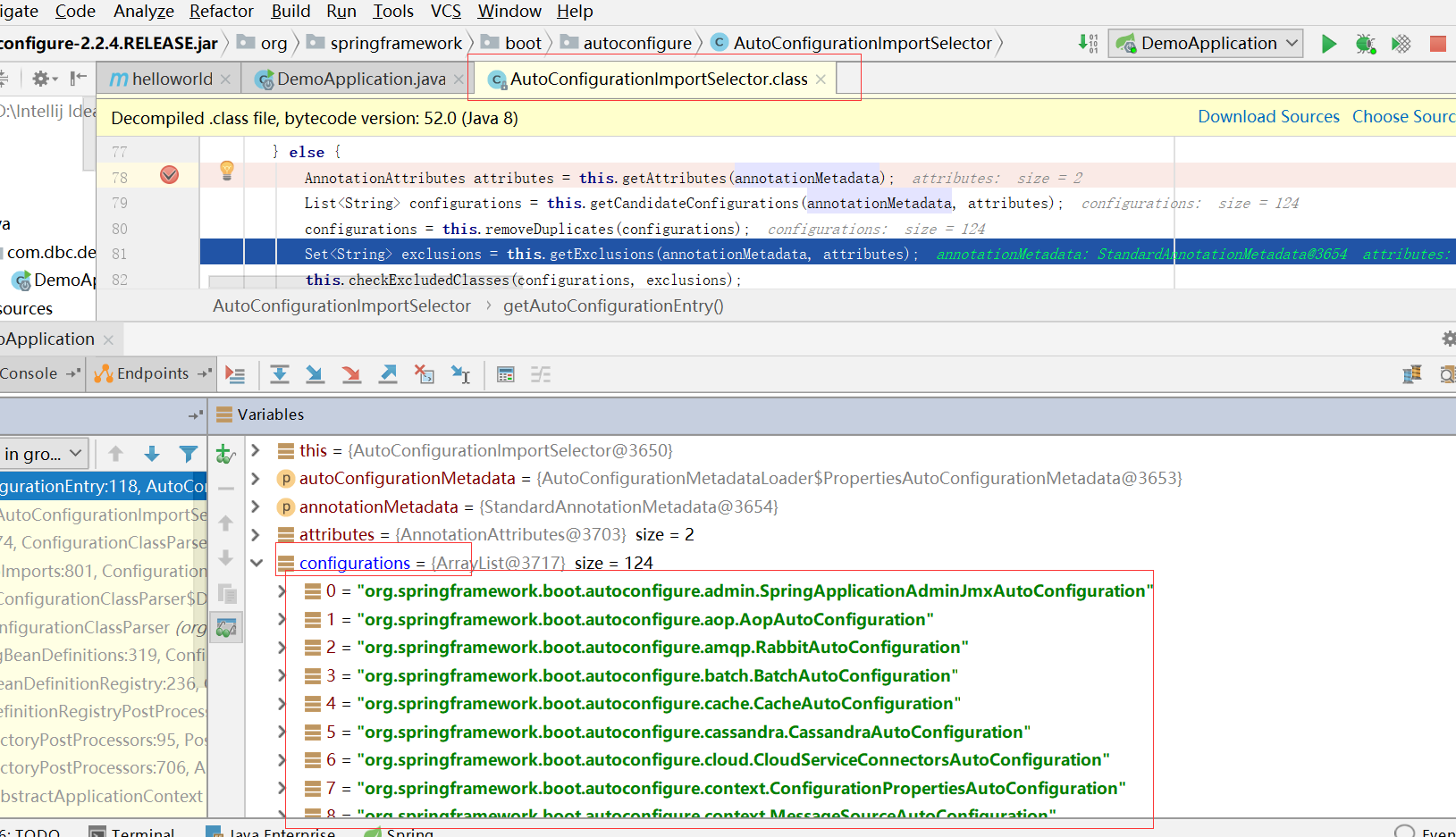1456x837 pixels.
Task: Click the restore Frames panel pin icon
Action: (197, 415)
